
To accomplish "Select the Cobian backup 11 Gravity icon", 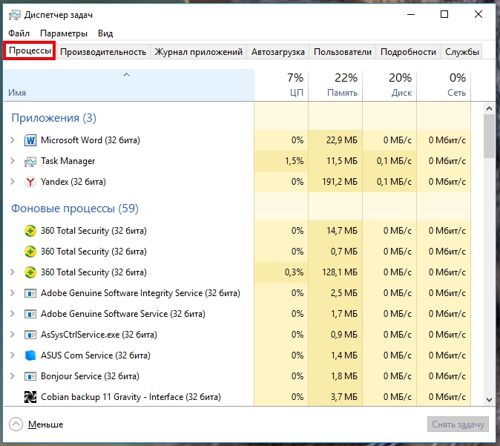I will 30,397.
